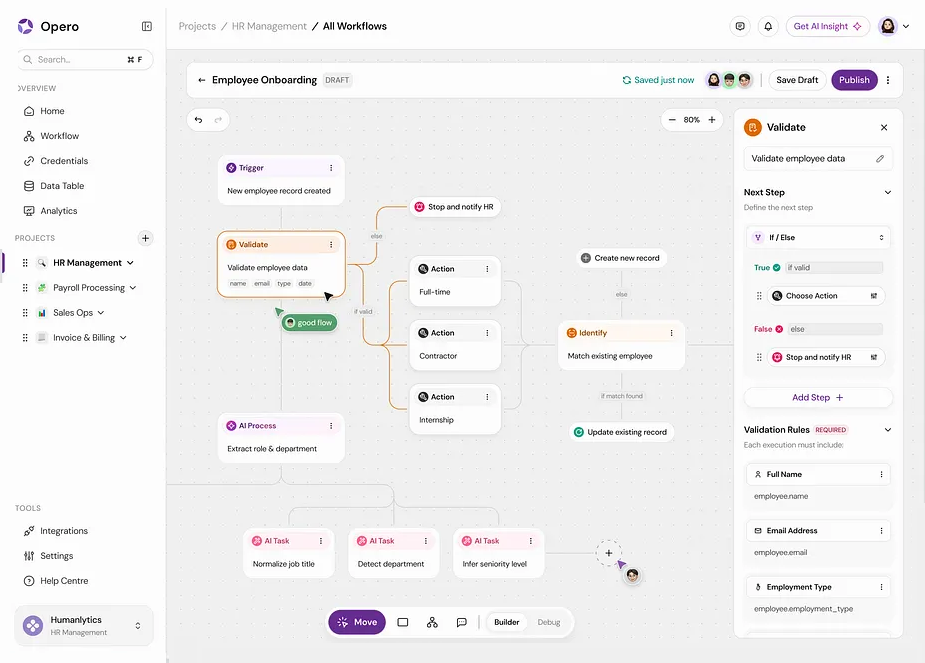Add a new node with dashed plus

[x=609, y=553]
